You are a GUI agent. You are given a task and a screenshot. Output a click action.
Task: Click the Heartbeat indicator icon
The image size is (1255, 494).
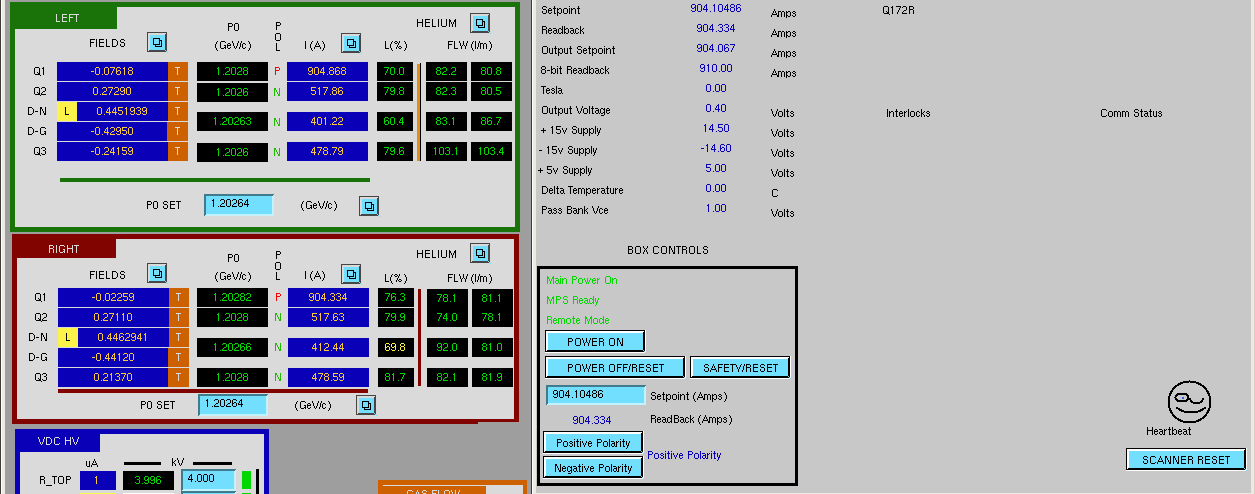(1189, 400)
